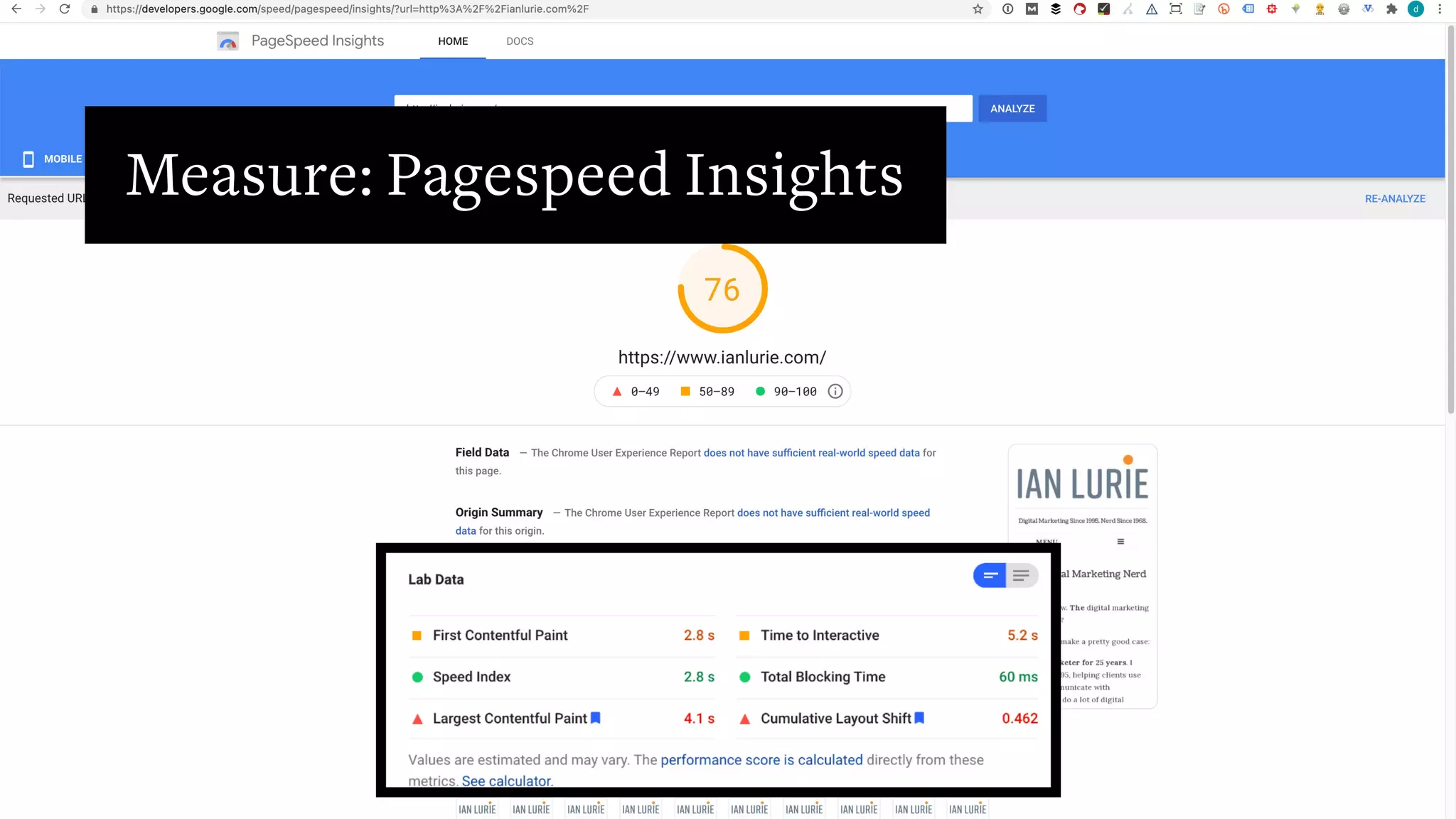Click the 76 performance score gauge

click(x=722, y=289)
